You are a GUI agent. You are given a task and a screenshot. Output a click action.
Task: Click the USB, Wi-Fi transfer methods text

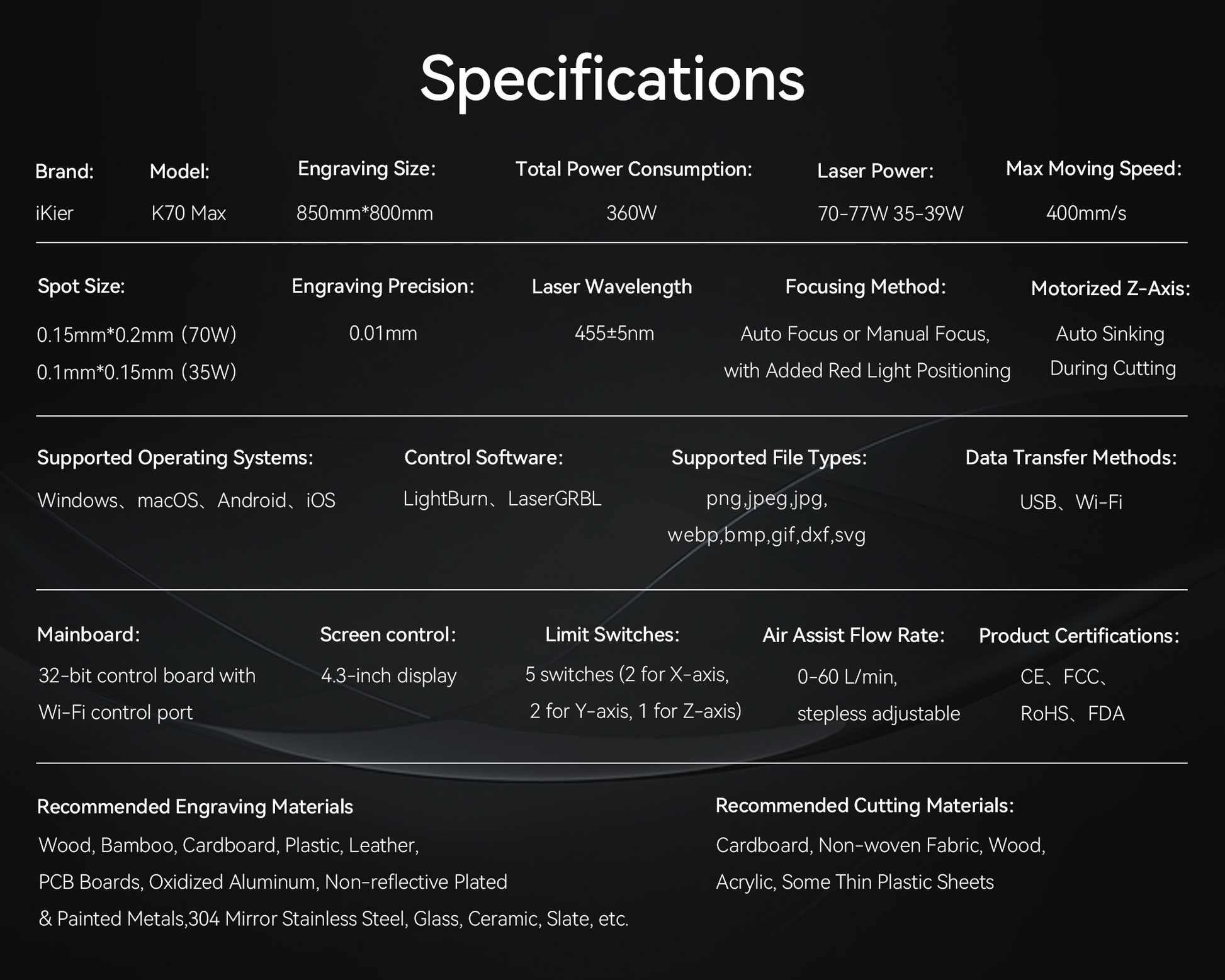1071,502
